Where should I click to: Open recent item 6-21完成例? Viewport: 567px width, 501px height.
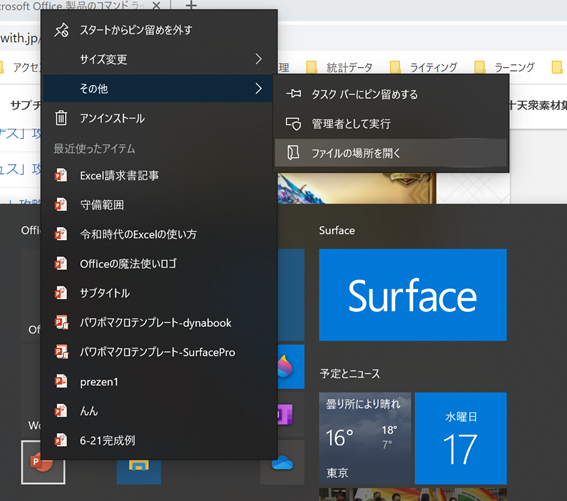[159, 441]
